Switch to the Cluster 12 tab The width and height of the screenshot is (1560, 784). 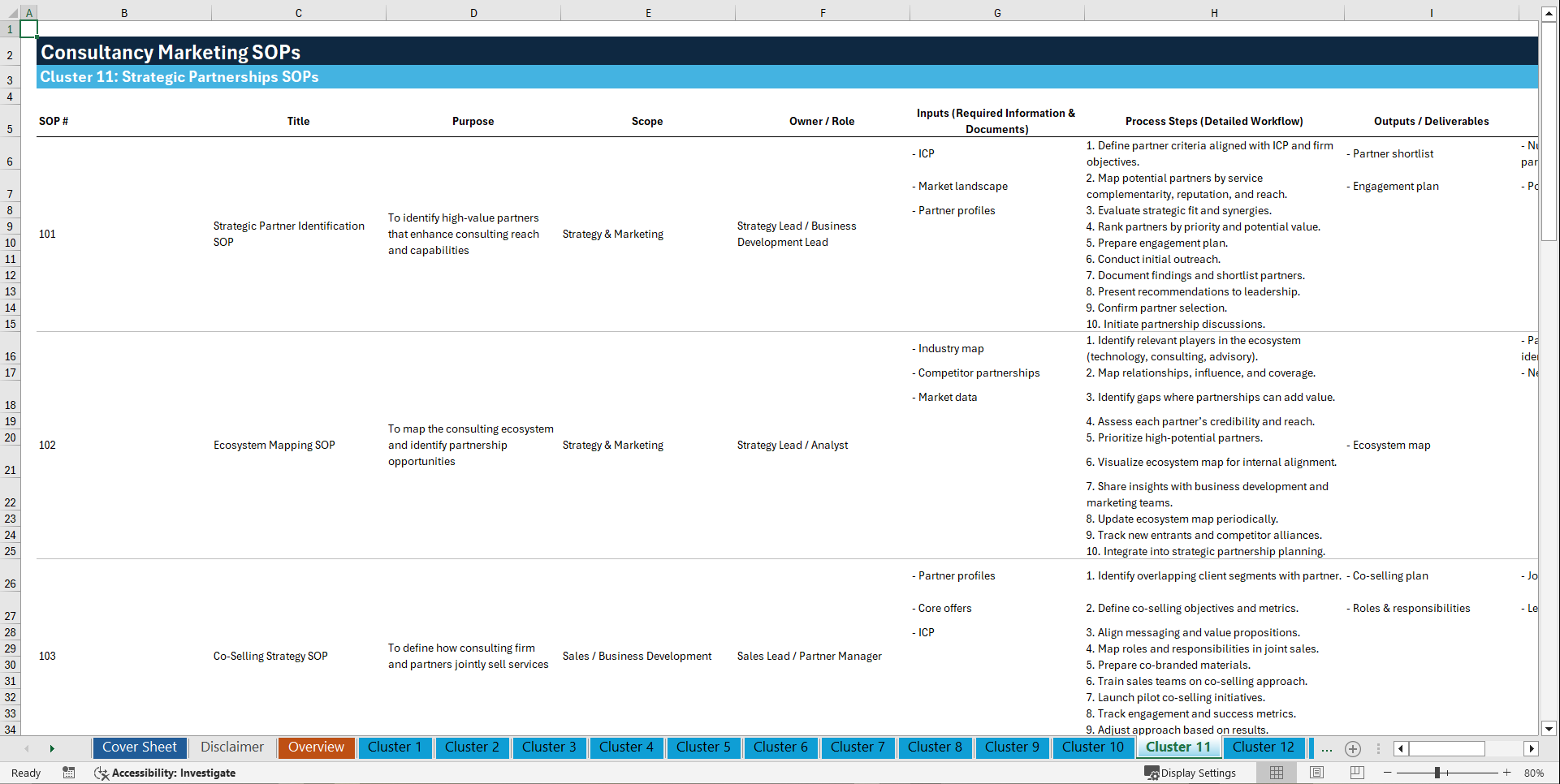(1264, 747)
